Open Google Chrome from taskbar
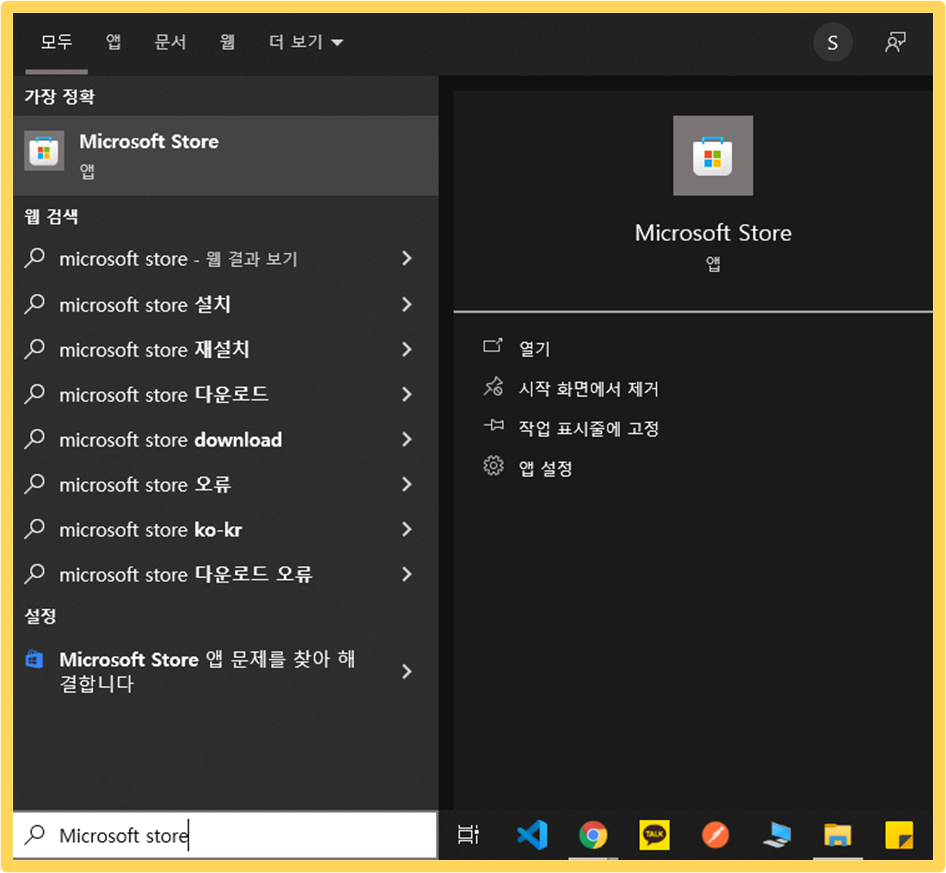 [593, 835]
